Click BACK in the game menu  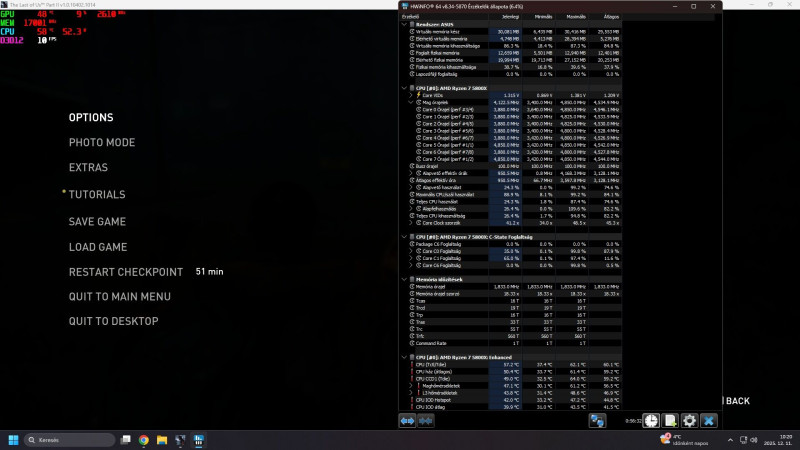pos(737,401)
